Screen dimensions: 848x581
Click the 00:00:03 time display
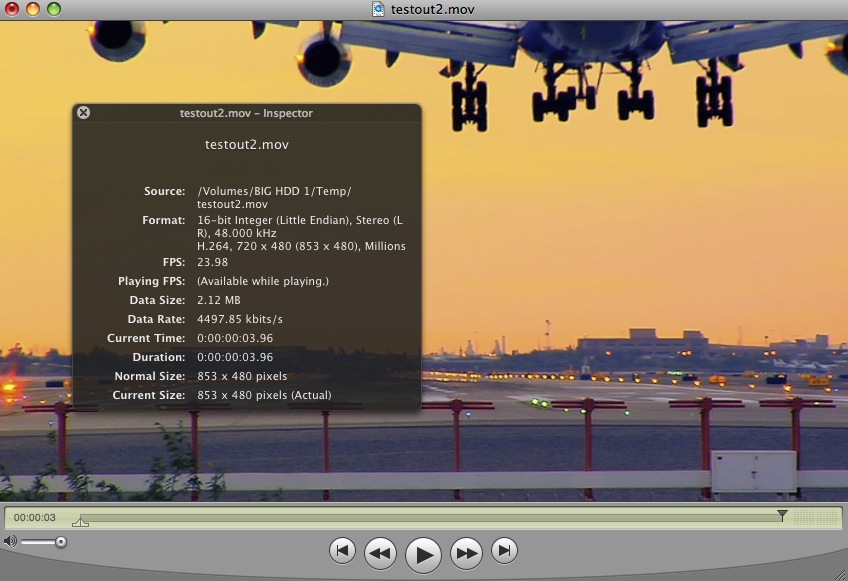pyautogui.click(x=35, y=518)
